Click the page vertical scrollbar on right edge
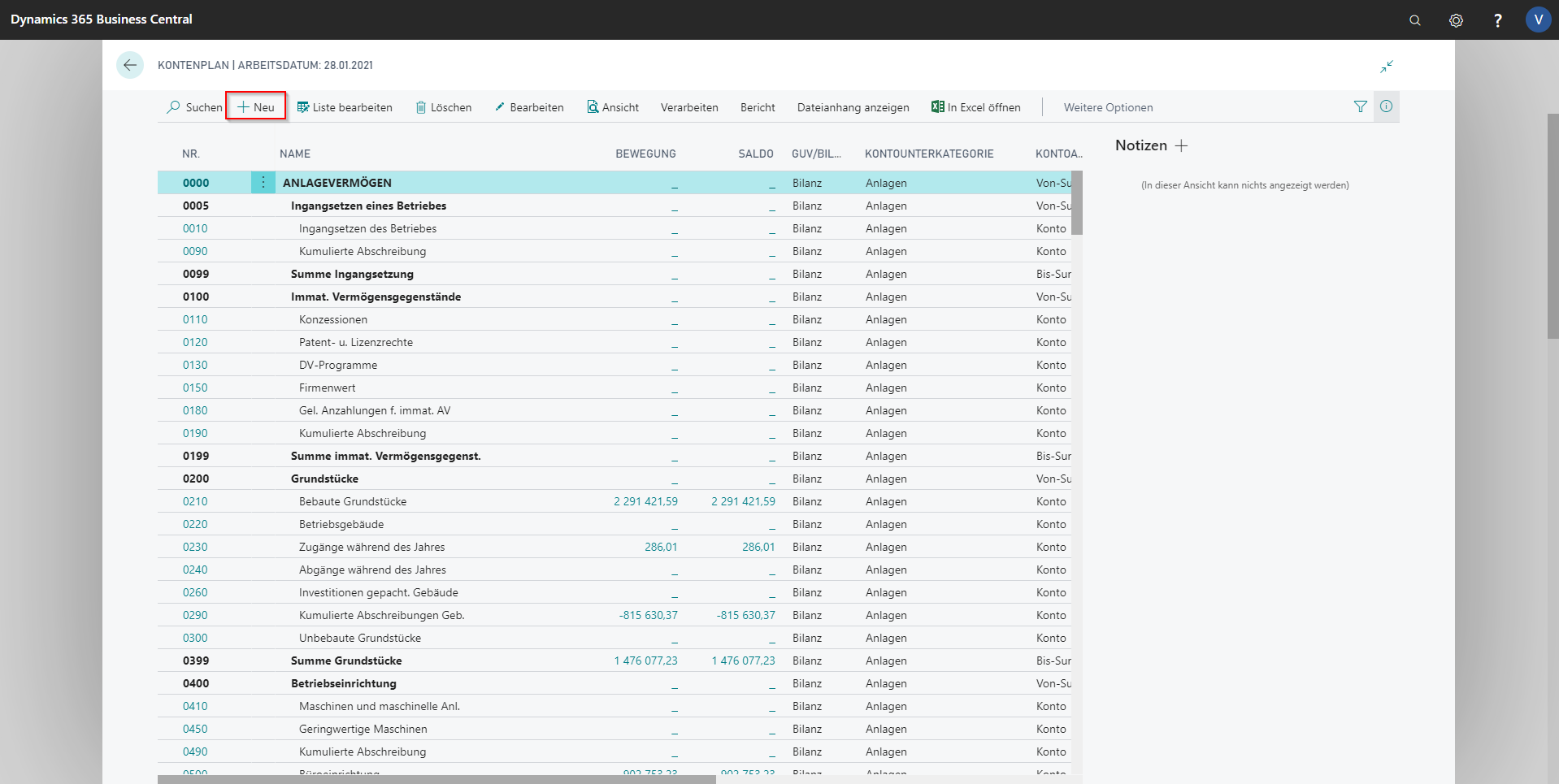This screenshot has height=784, width=1559. tap(1552, 226)
